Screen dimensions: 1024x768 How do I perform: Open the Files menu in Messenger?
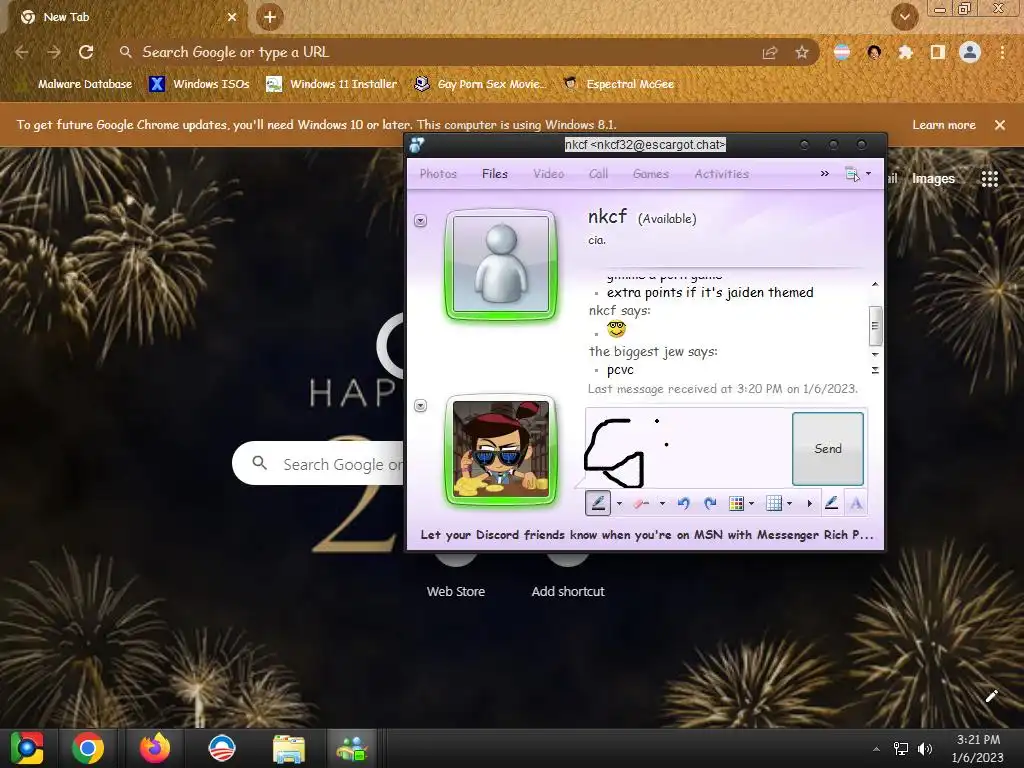(494, 174)
